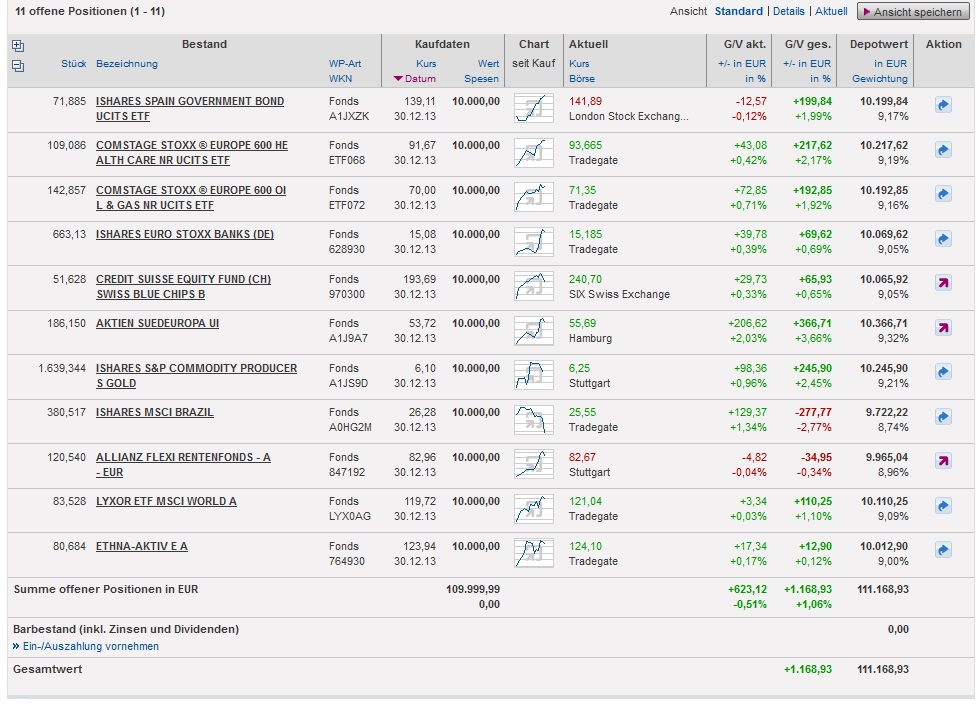Click action icon for Lyxor ETF MSCI World
Screen dimensions: 980x711
coord(943,506)
